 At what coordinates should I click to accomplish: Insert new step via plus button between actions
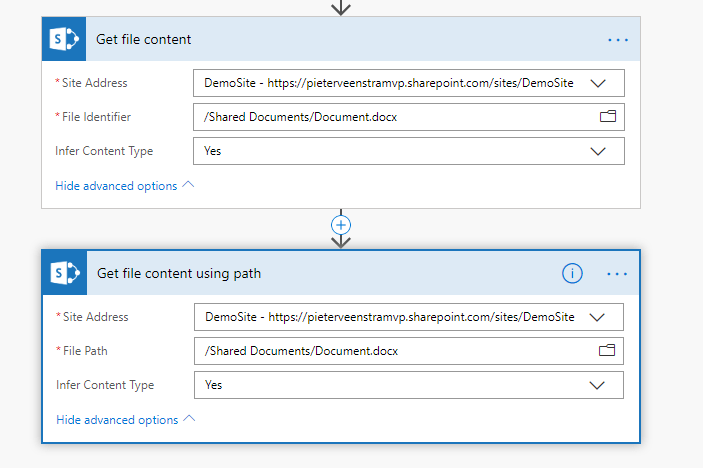pos(341,225)
